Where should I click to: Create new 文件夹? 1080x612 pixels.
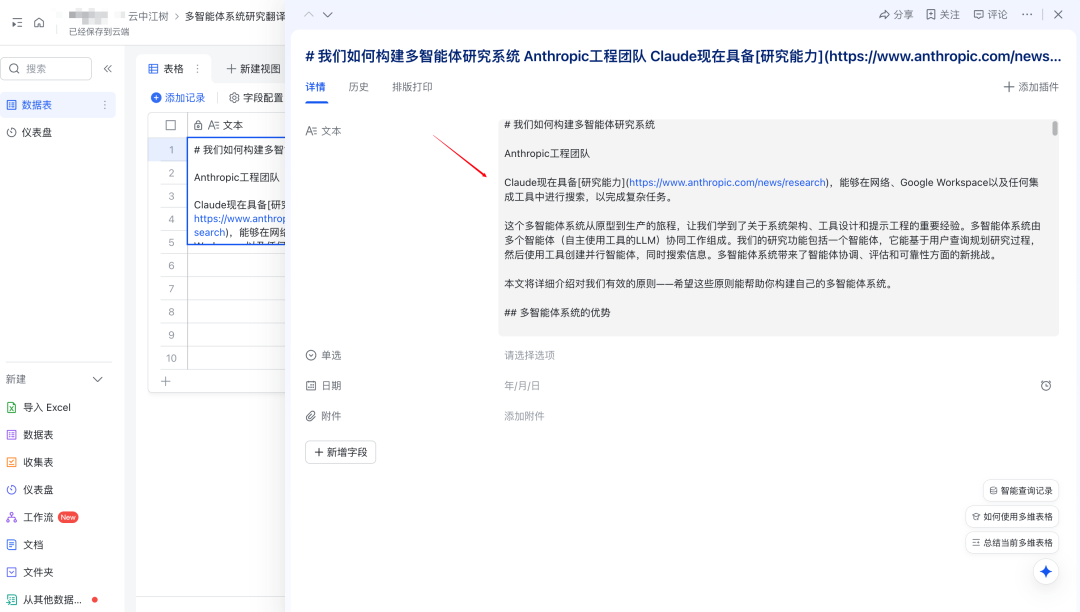(30, 573)
